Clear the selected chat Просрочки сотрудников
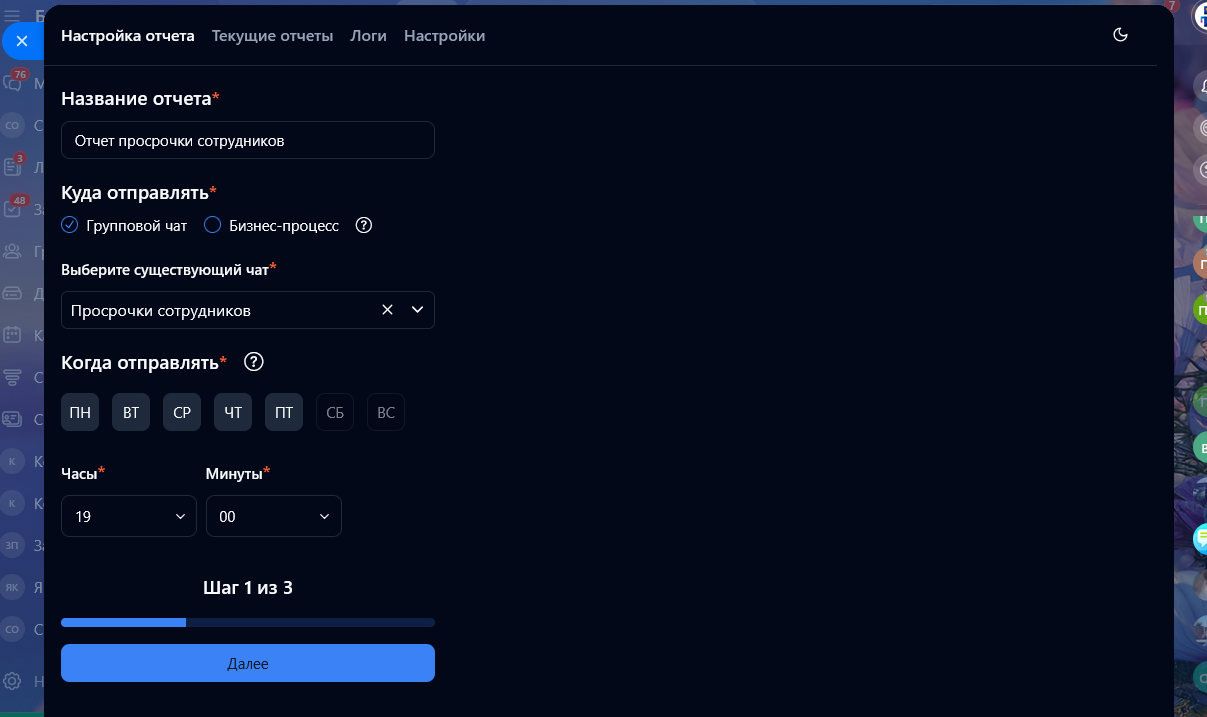Screen dimensions: 1207x717 point(387,310)
